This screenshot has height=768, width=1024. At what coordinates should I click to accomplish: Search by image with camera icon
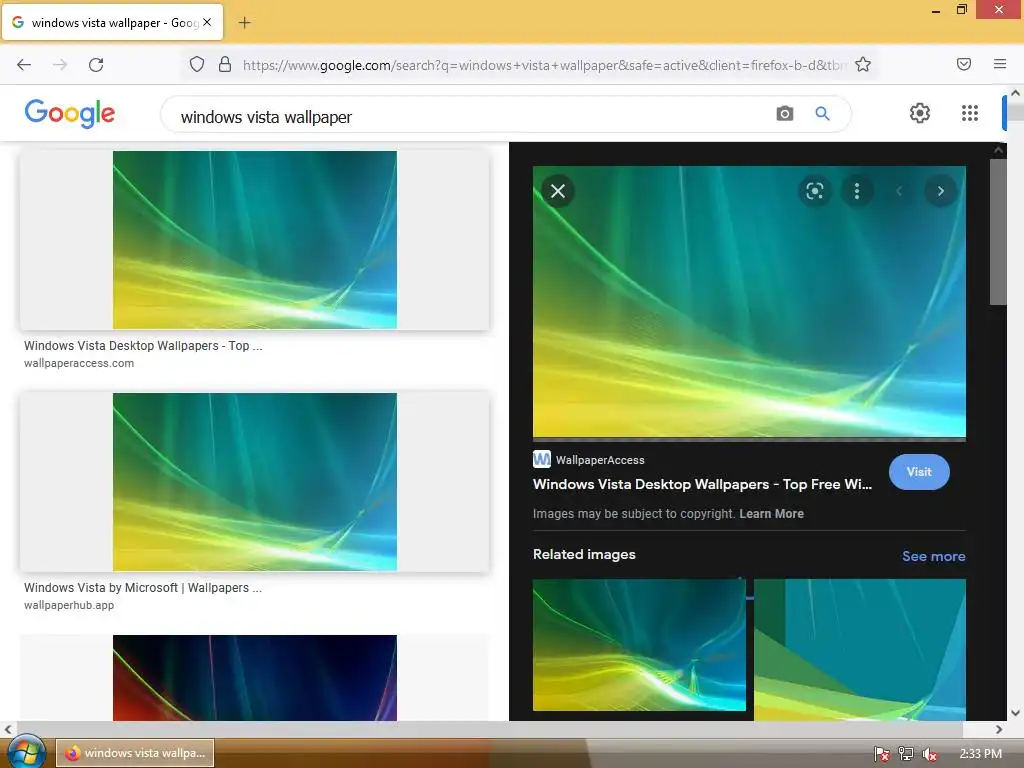click(784, 114)
